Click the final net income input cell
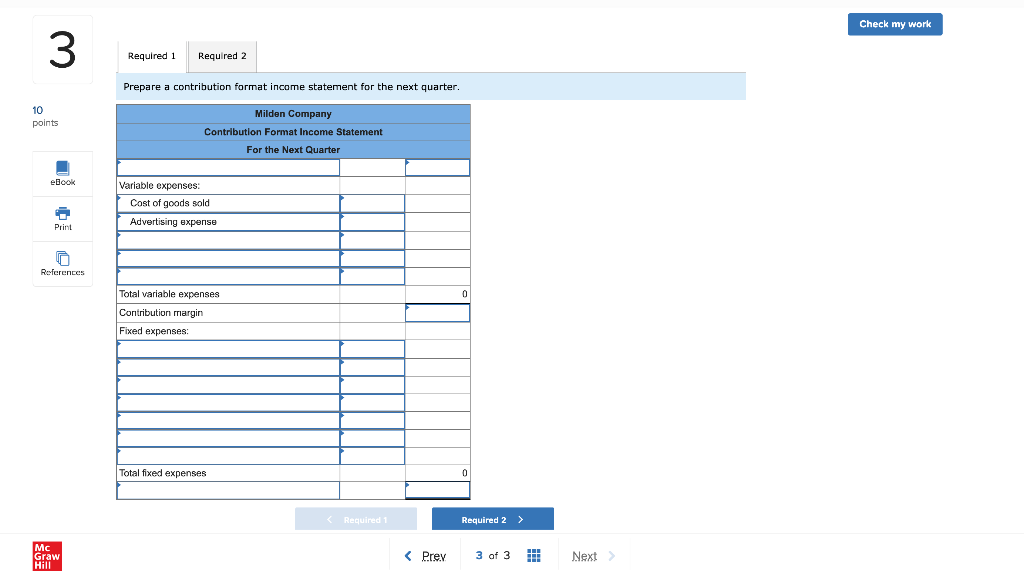Screen dimensions: 1024x577 point(437,490)
